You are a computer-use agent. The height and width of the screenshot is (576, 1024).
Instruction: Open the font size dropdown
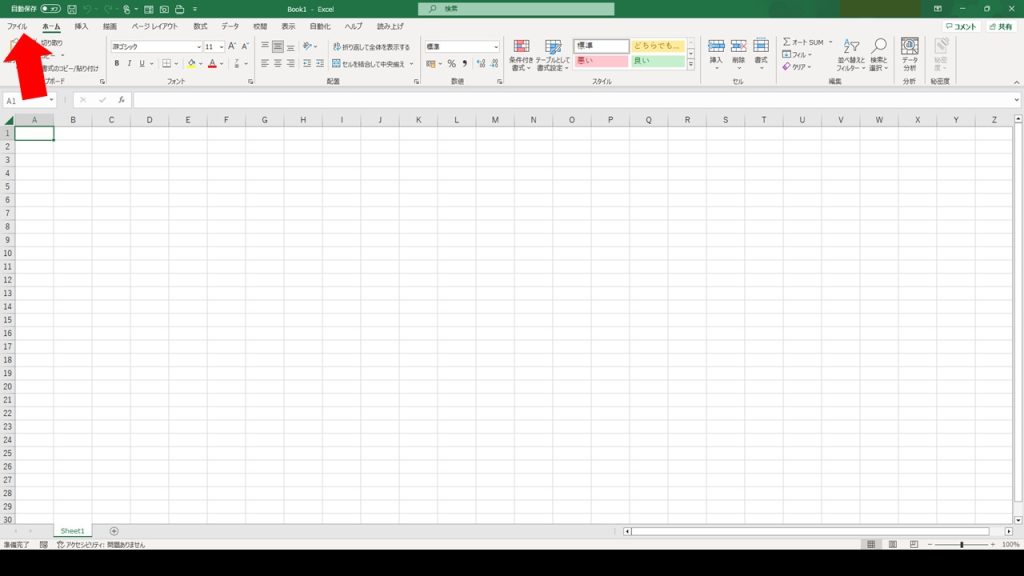click(x=221, y=47)
